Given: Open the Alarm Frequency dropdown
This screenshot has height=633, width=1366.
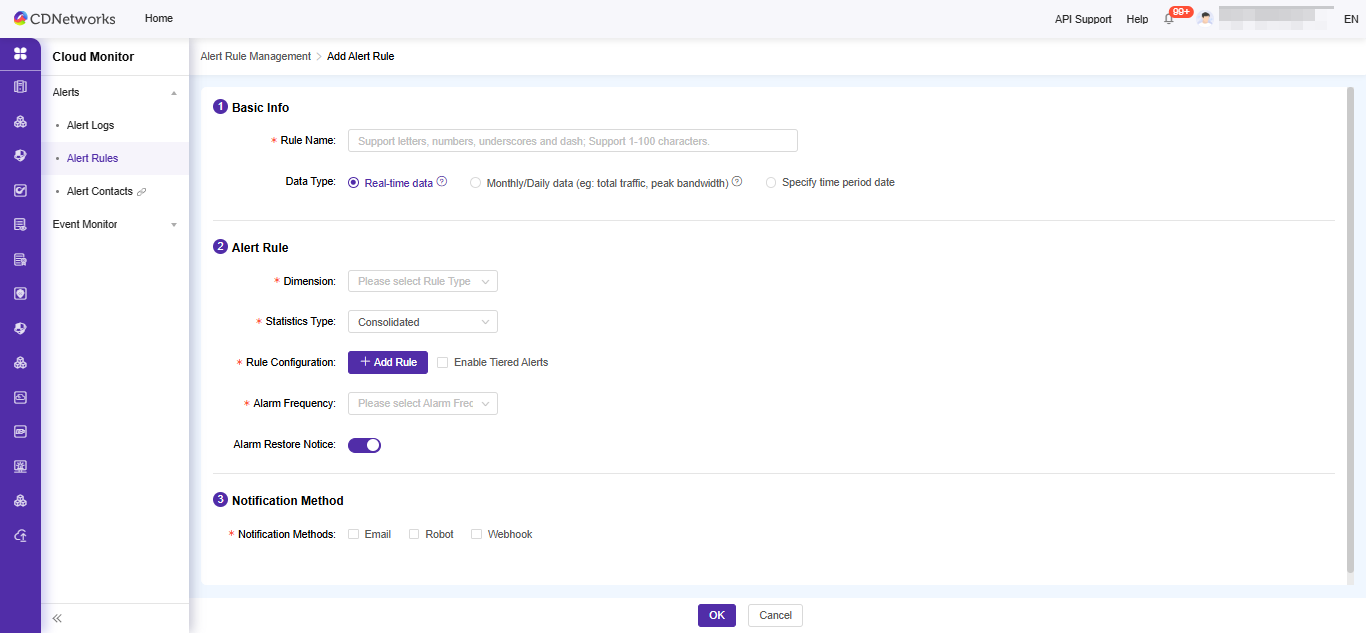Looking at the screenshot, I should click(x=422, y=403).
